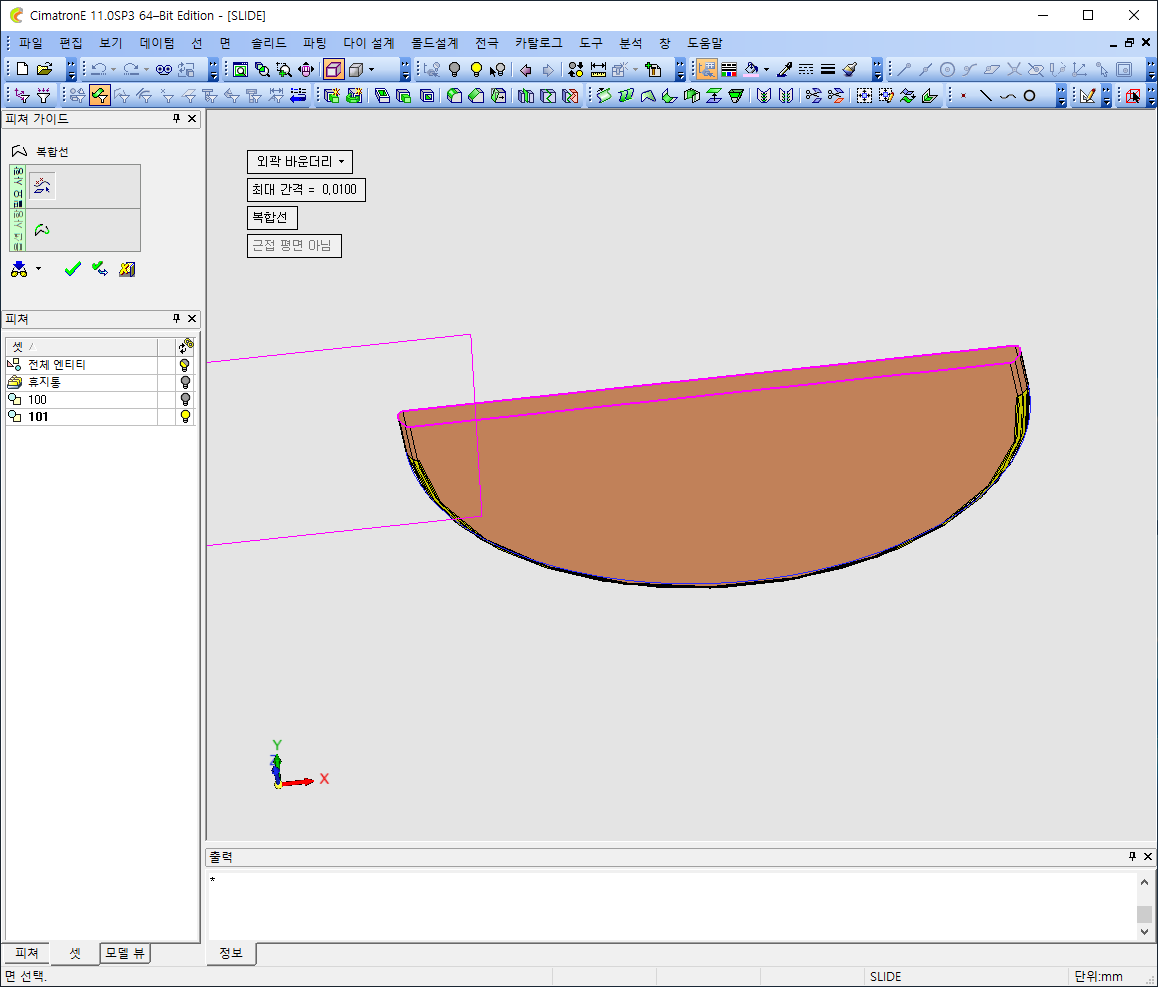Click the optional-step composite curve icon
The image size is (1158, 987).
42,230
